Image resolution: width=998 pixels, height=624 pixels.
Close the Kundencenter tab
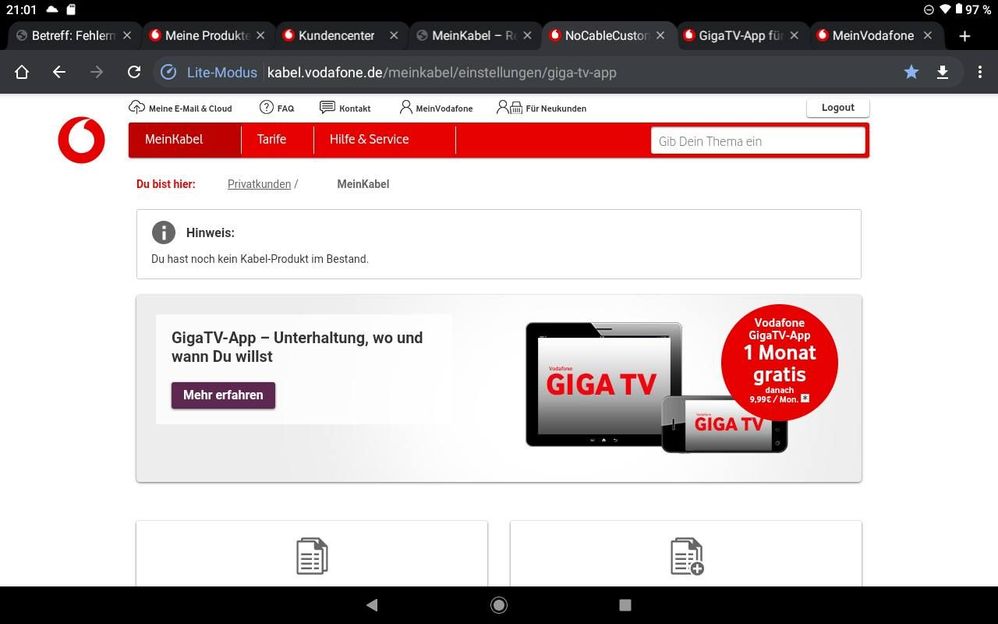[x=394, y=36]
